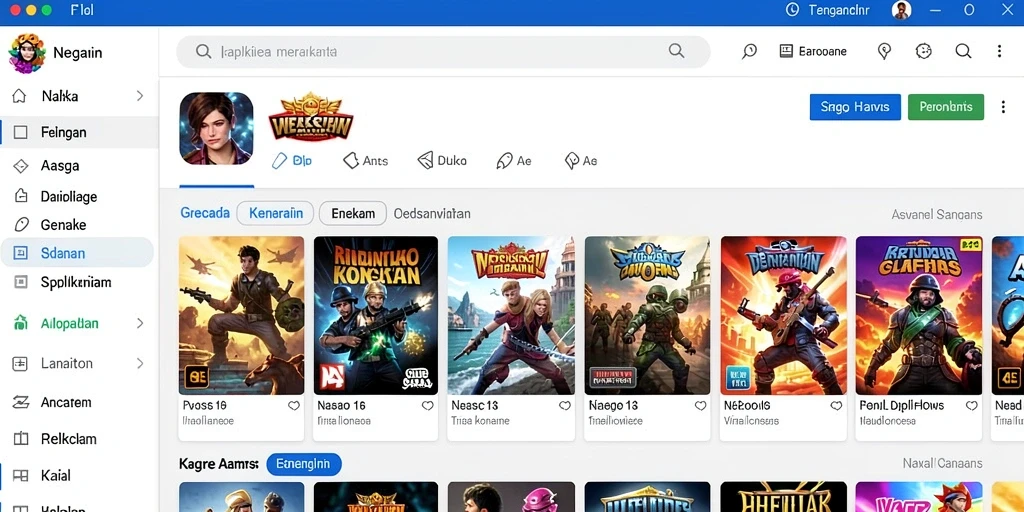1024x512 pixels.
Task: Click the blue Srigo Haivis button
Action: click(x=855, y=107)
